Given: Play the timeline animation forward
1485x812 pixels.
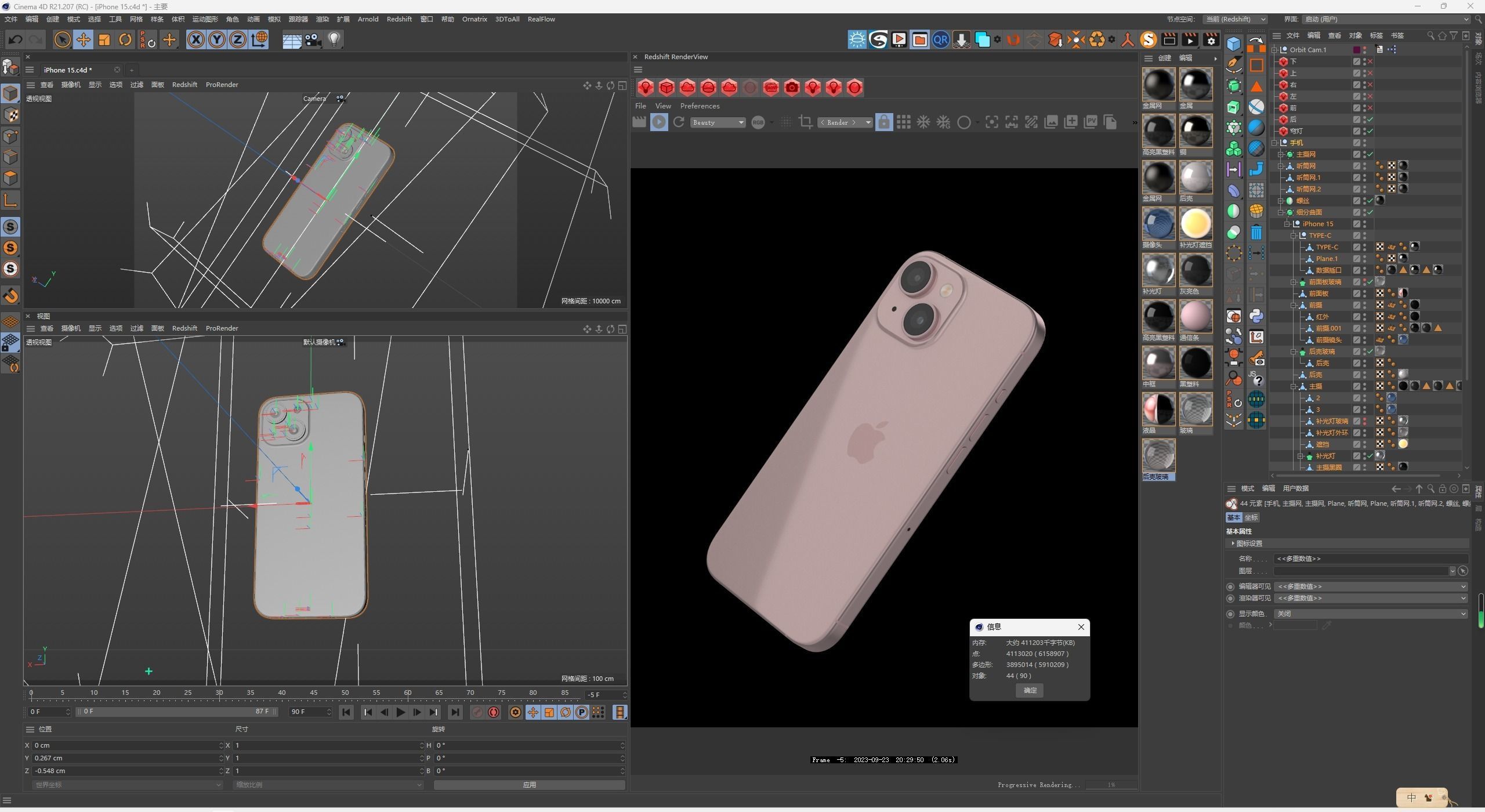Looking at the screenshot, I should point(400,712).
